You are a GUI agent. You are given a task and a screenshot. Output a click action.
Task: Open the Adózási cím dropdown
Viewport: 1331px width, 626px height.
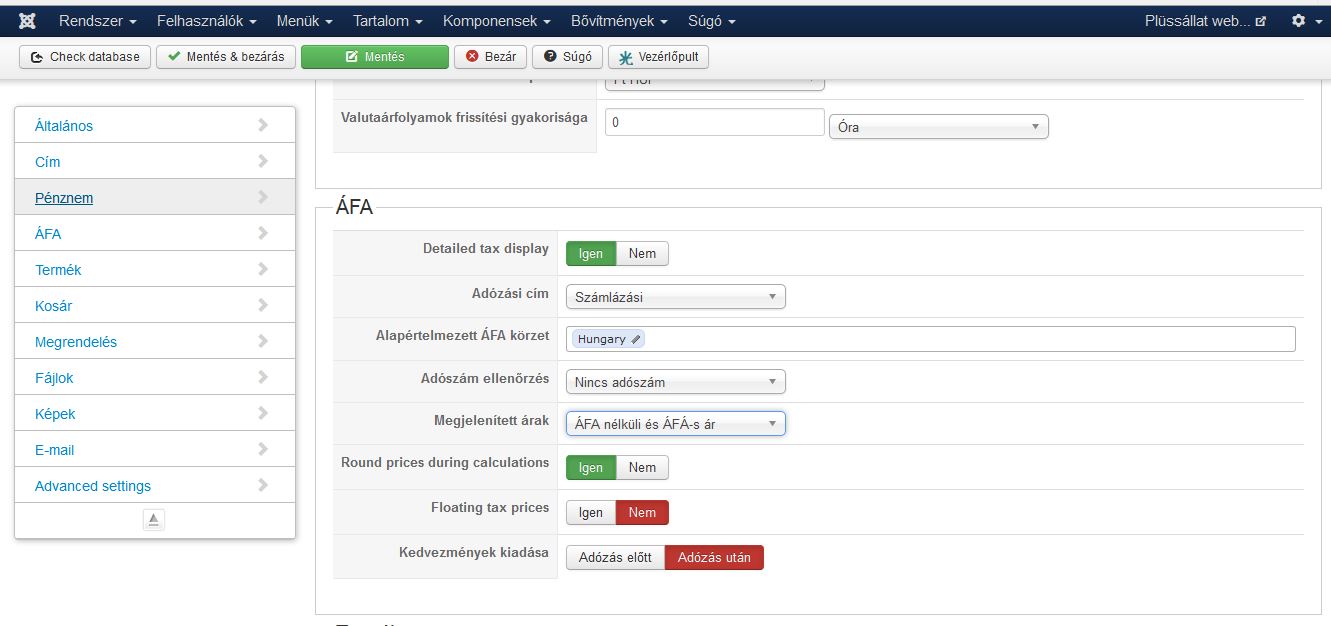(676, 297)
